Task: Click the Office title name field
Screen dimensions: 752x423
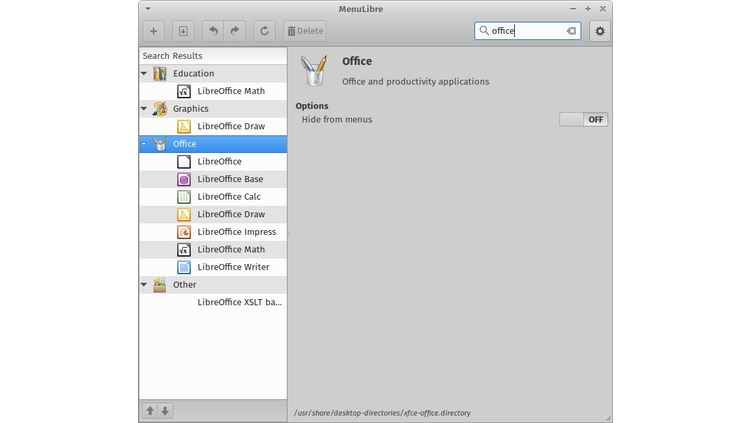Action: pyautogui.click(x=357, y=62)
